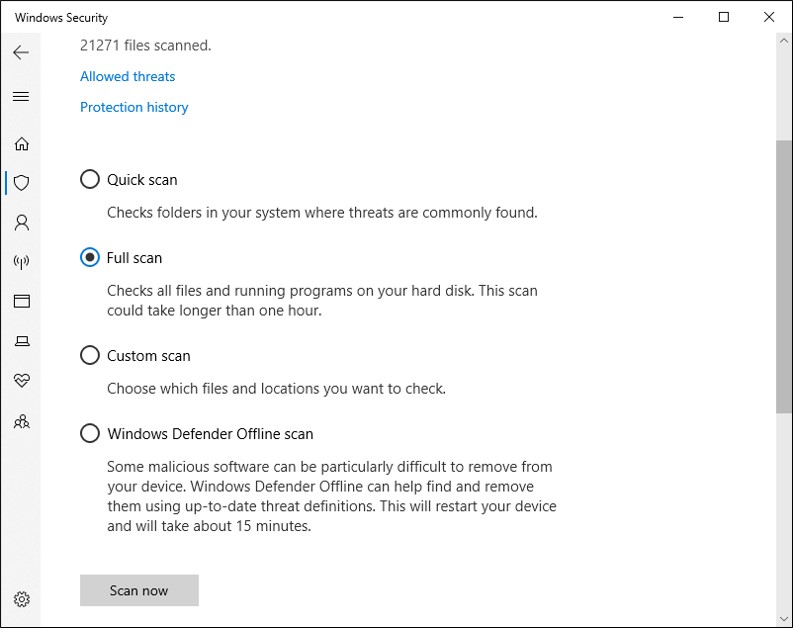
Task: Open the hamburger navigation menu
Action: (x=21, y=97)
